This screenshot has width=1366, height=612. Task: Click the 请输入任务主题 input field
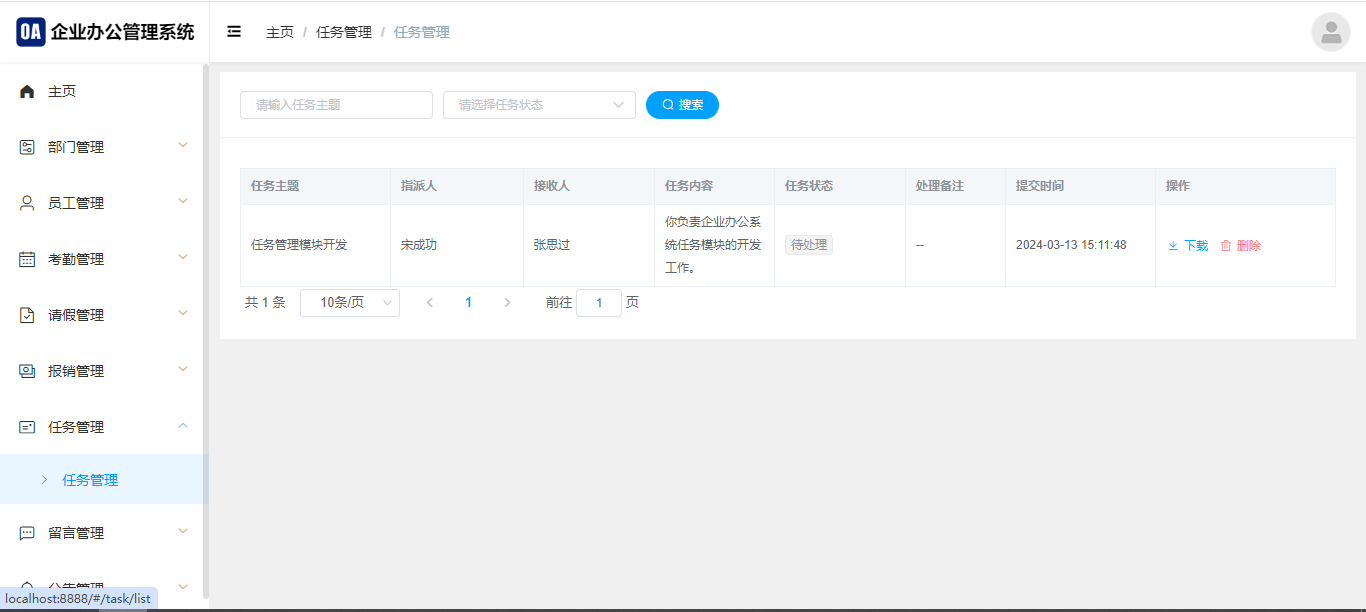[x=336, y=105]
